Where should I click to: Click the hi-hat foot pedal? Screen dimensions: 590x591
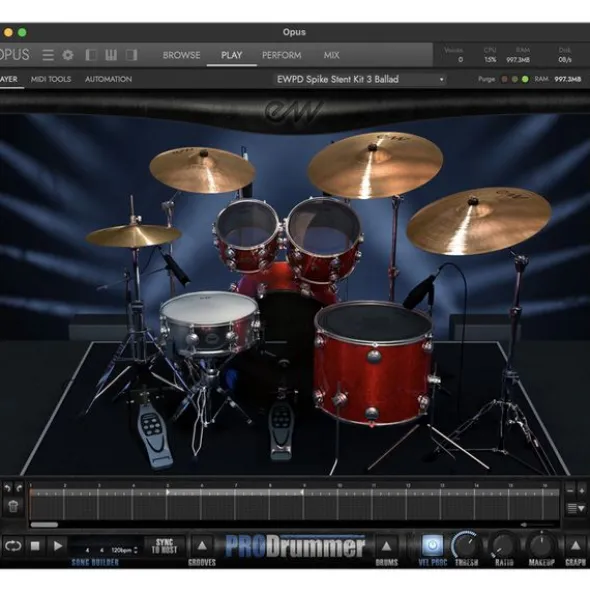point(154,437)
